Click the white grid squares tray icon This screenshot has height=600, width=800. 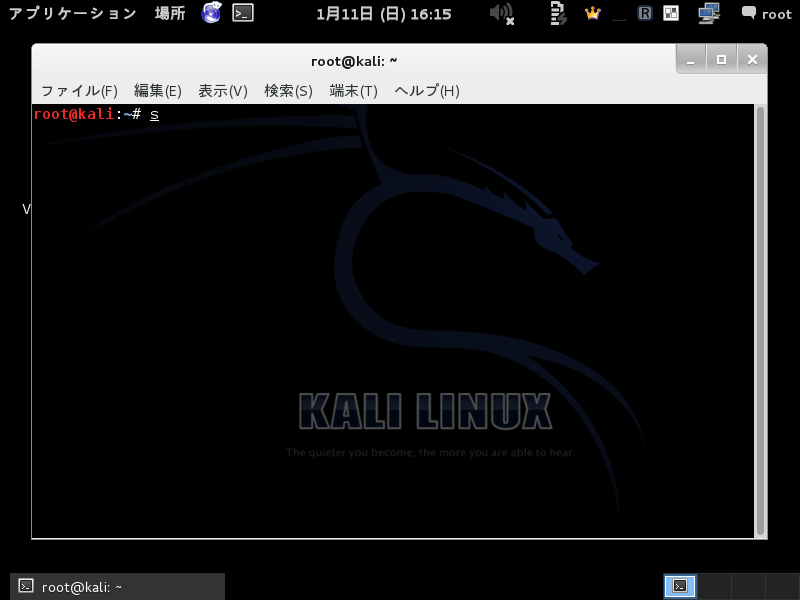(x=671, y=13)
